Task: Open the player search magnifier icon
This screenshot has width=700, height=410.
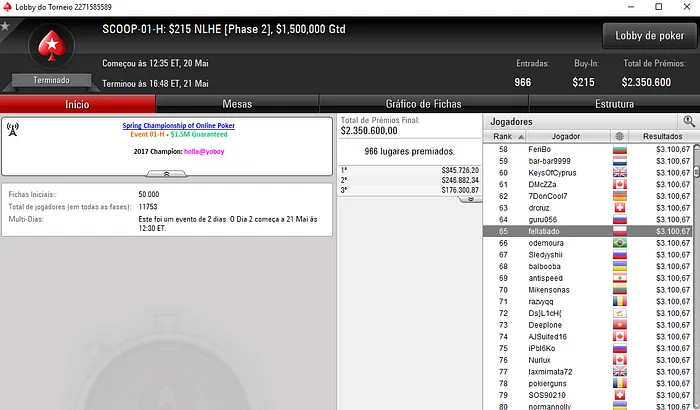Action: coord(689,121)
